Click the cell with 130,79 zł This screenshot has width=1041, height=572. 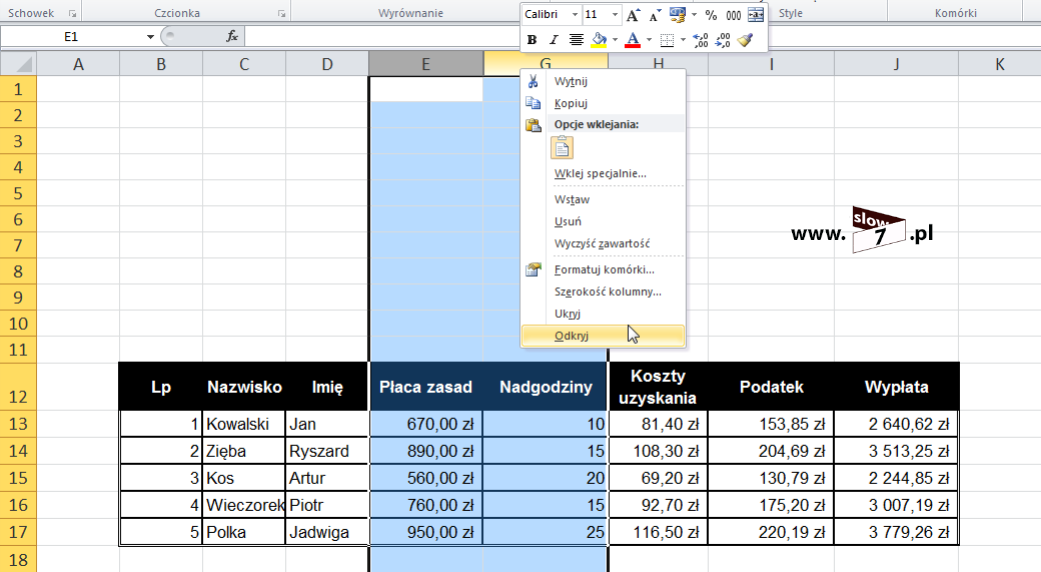pos(771,478)
